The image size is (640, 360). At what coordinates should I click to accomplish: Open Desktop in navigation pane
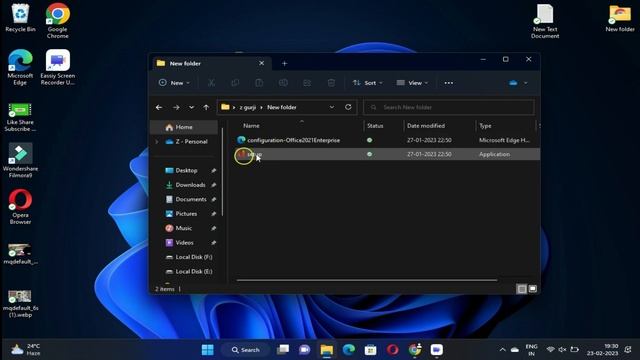[x=186, y=171]
